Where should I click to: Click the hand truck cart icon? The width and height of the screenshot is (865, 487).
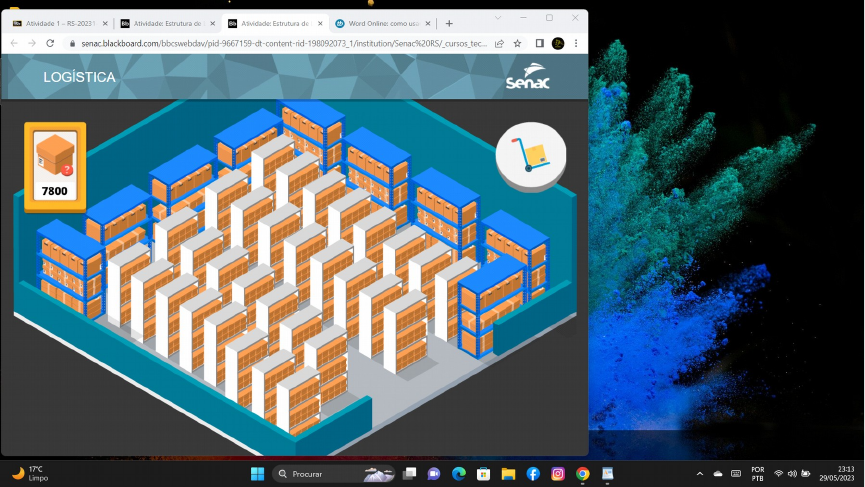531,157
